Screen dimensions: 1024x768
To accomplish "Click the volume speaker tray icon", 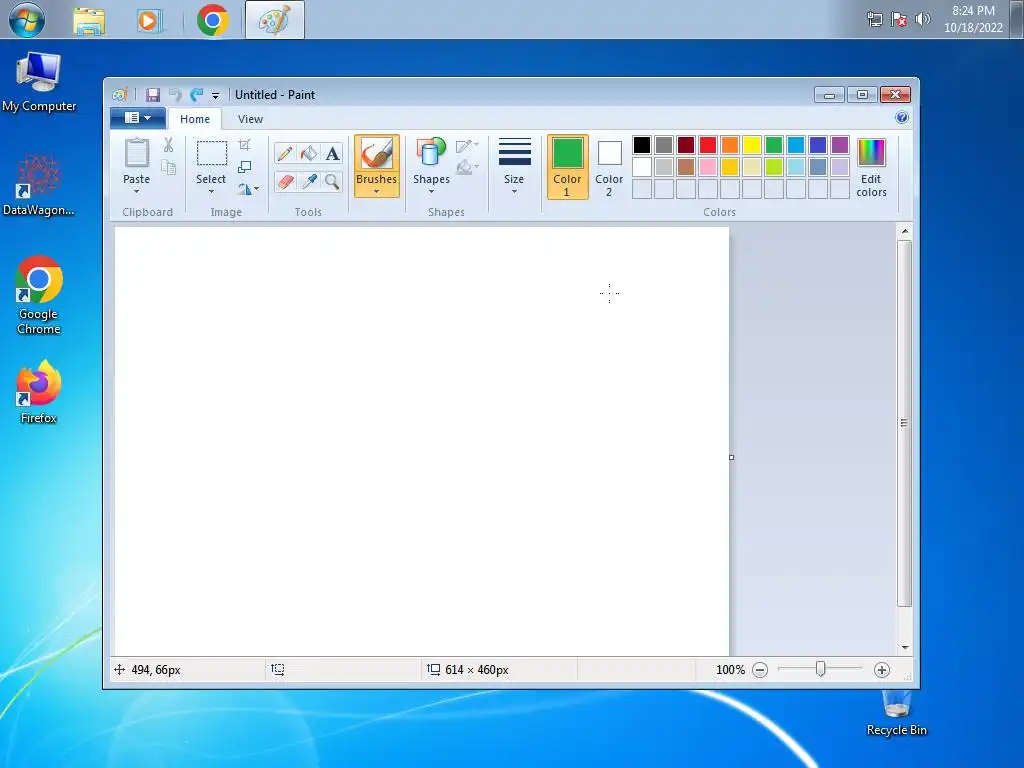I will click(x=922, y=20).
